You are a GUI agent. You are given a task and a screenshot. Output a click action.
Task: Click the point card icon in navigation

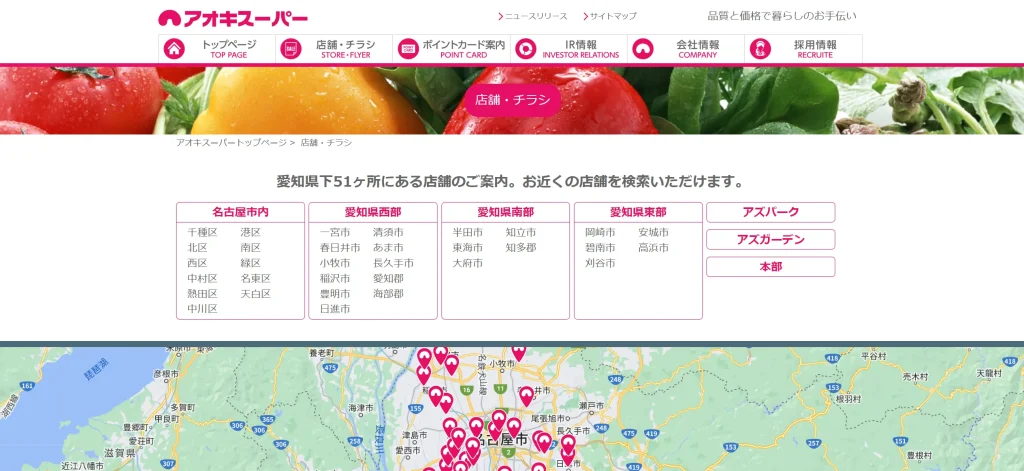point(408,49)
